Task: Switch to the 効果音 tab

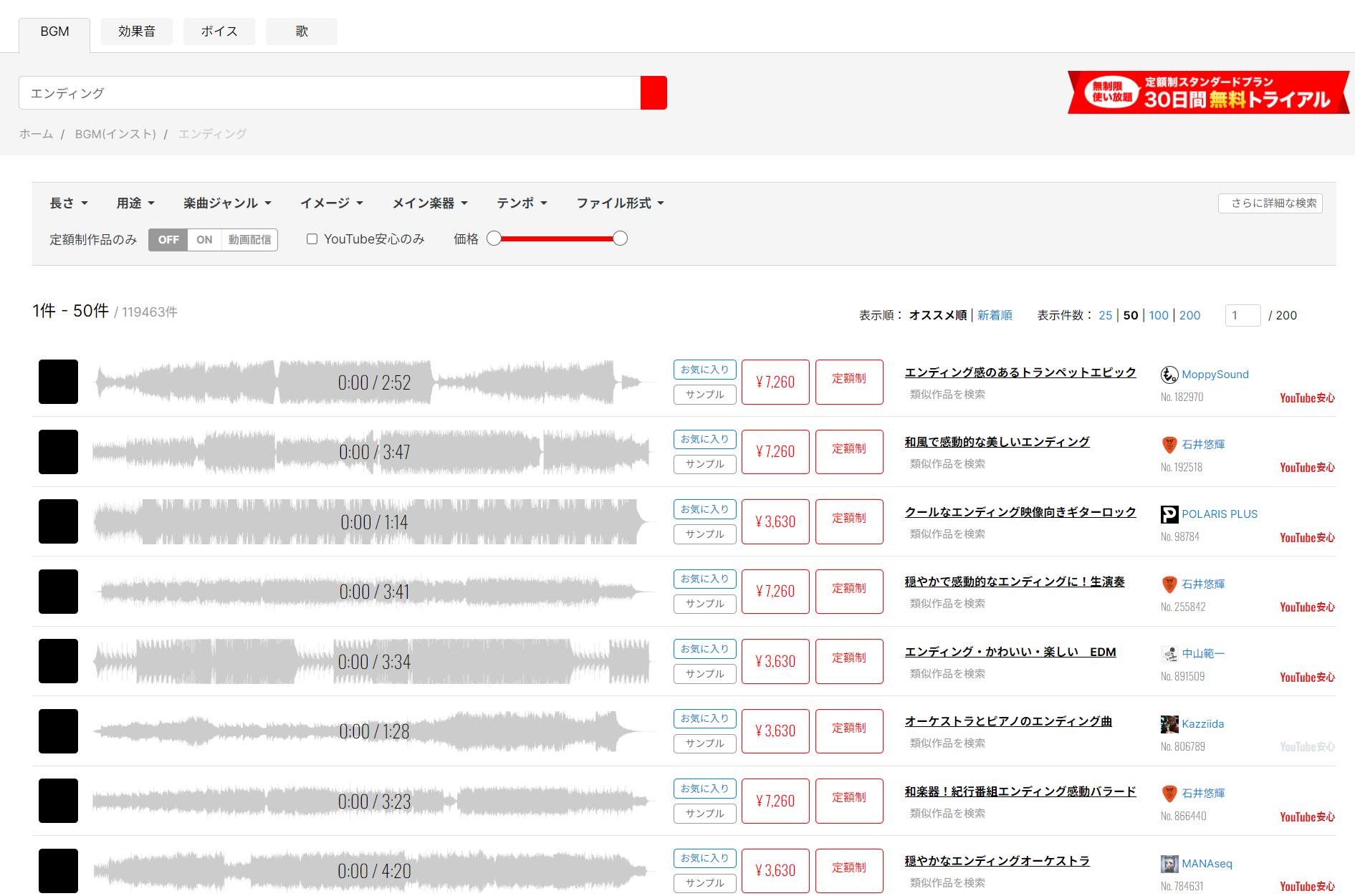Action: tap(136, 32)
